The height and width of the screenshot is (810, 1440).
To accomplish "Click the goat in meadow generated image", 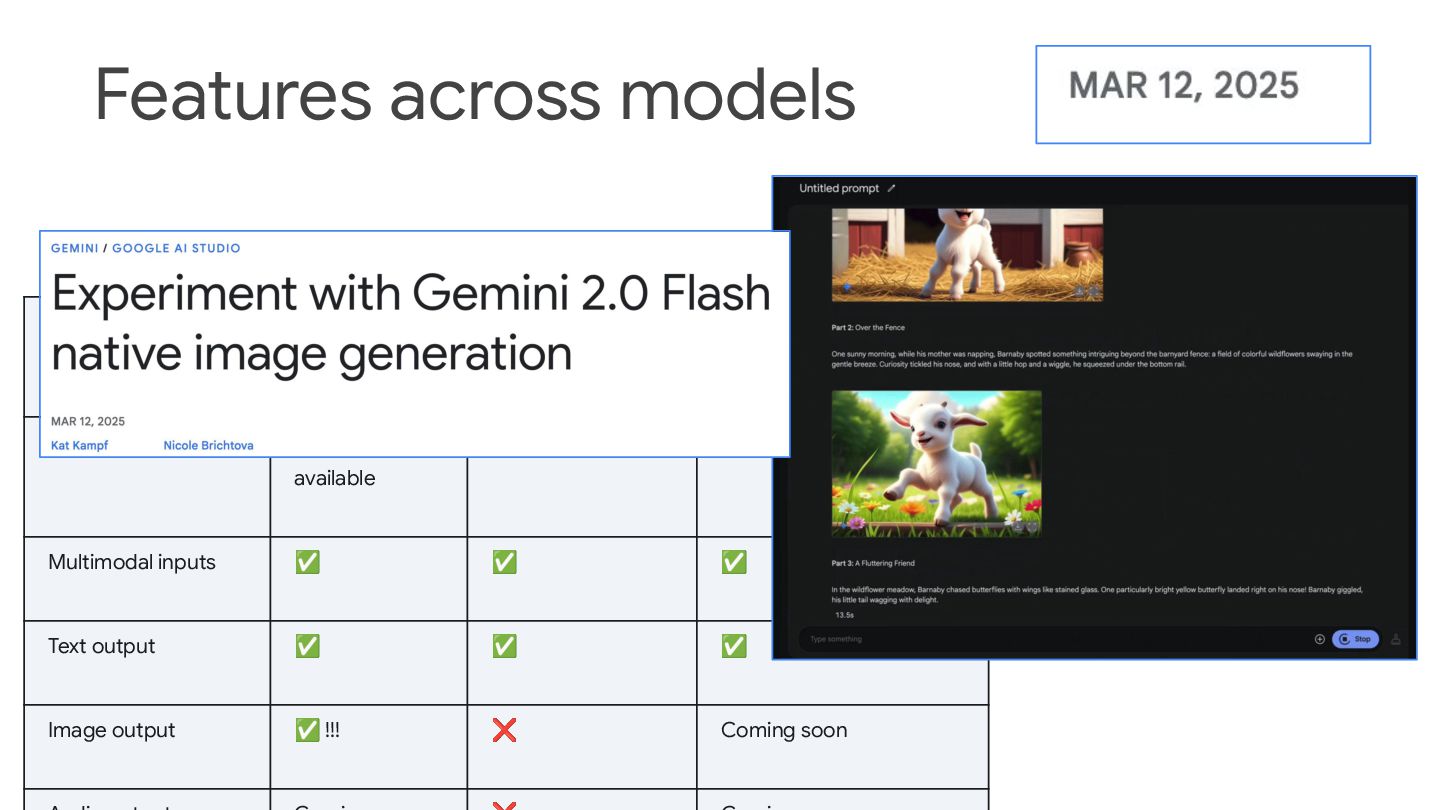I will 936,463.
